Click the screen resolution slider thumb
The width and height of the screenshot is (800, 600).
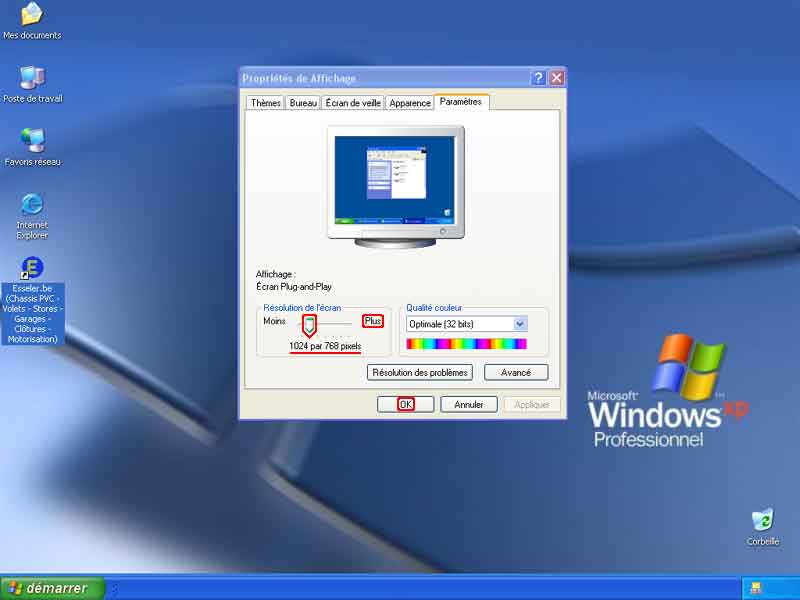coord(309,326)
